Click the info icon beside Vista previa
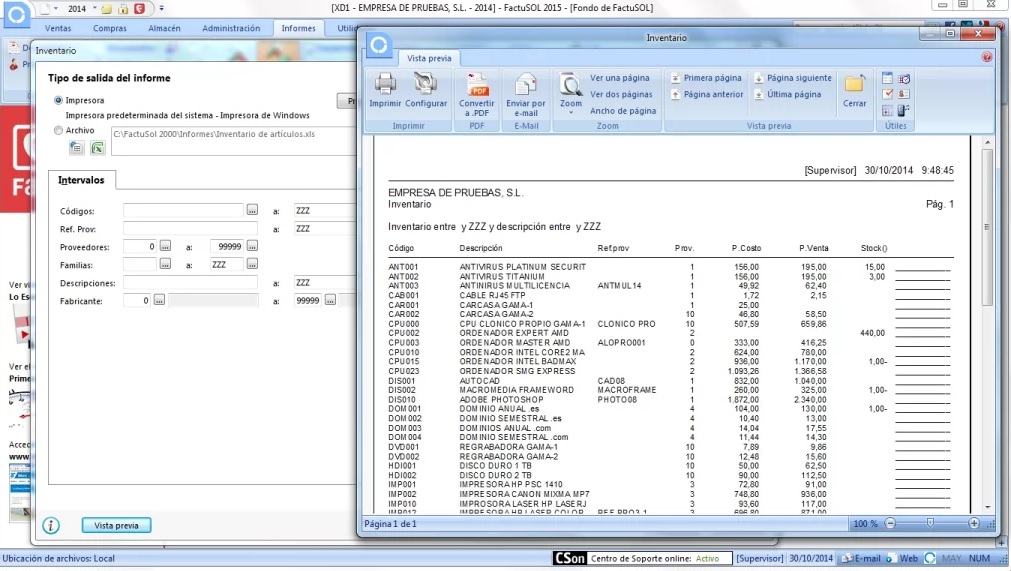The height and width of the screenshot is (571, 1011). (51, 525)
